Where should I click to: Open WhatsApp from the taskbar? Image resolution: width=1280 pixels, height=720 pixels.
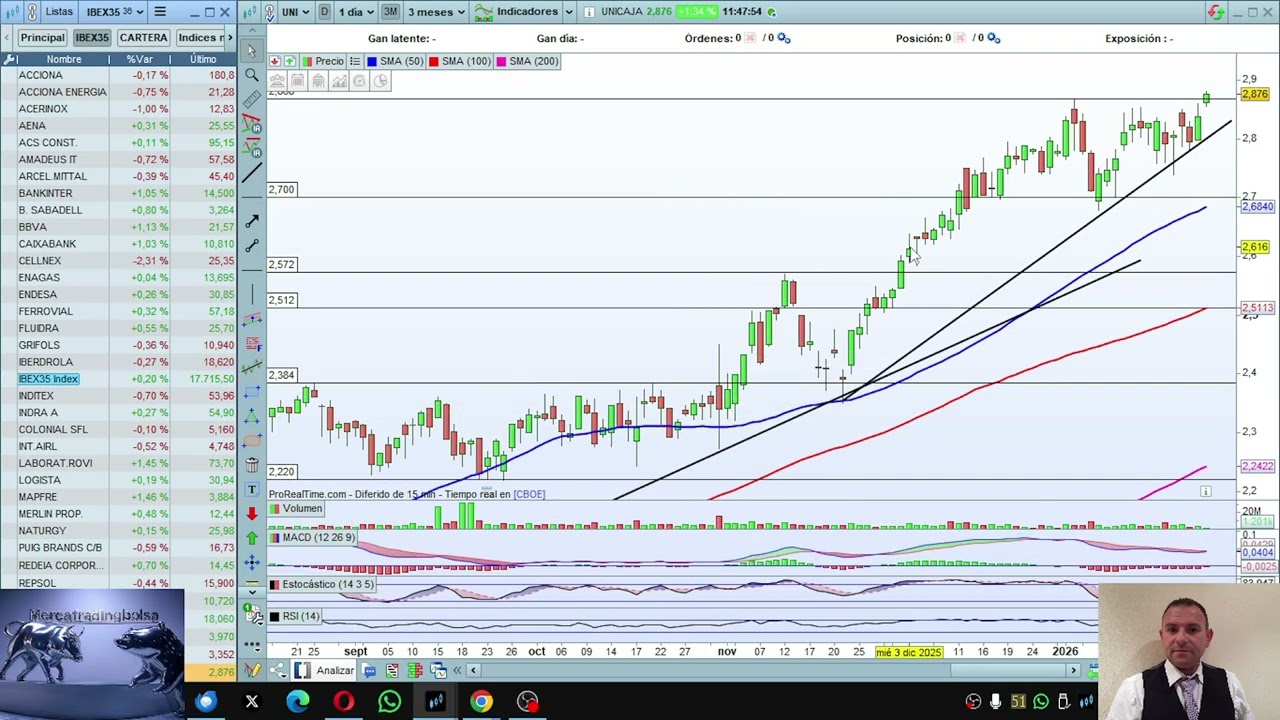point(389,702)
